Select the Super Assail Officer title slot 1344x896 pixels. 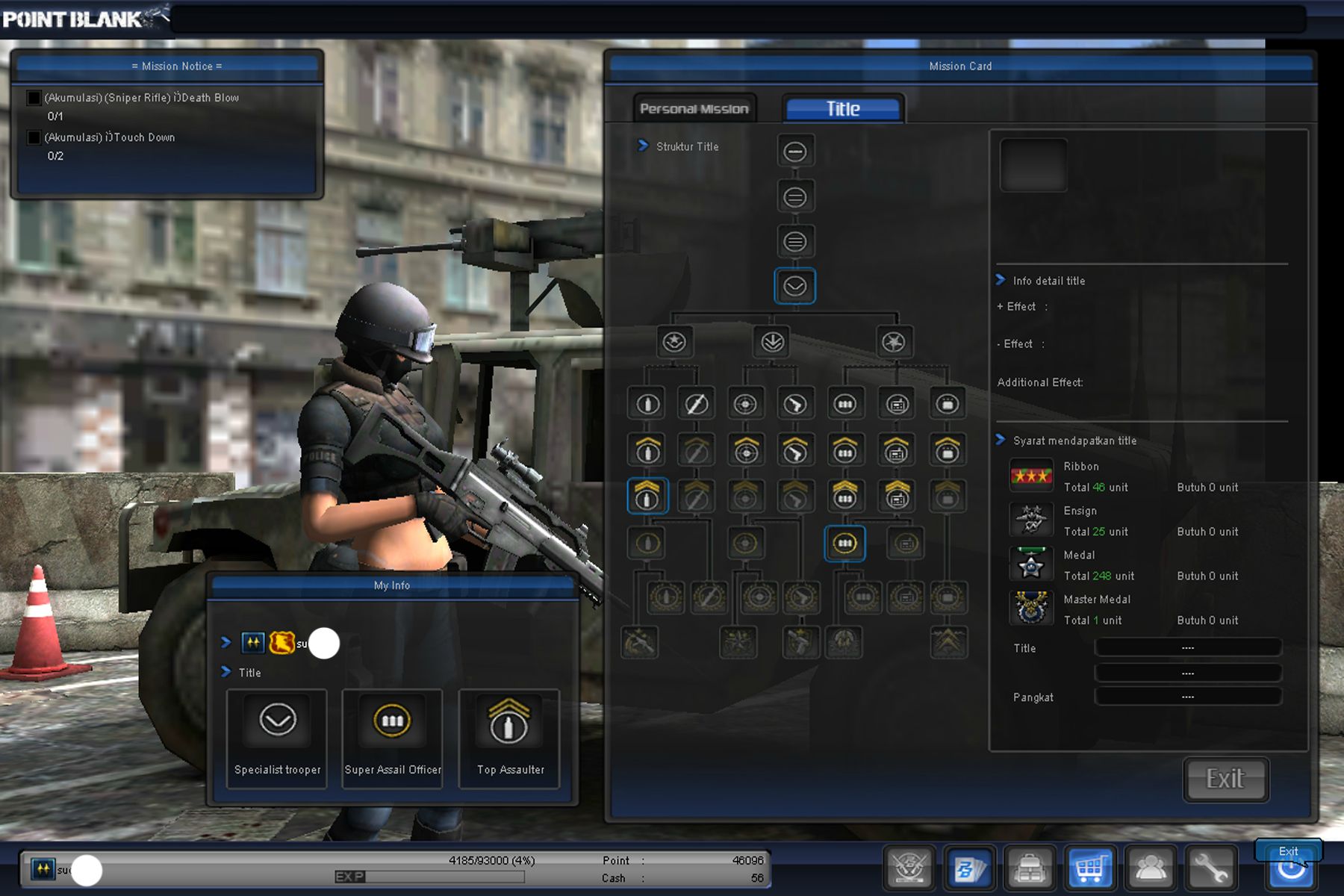click(x=393, y=738)
